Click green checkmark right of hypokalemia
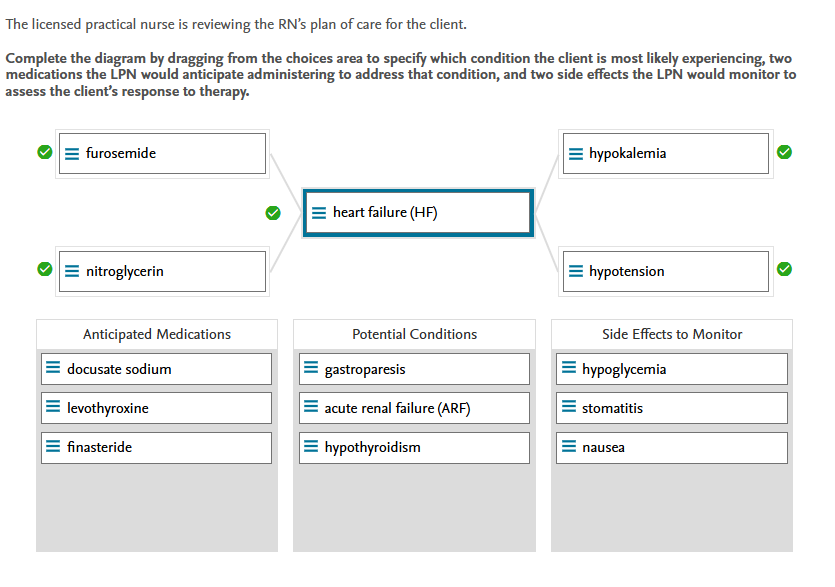This screenshot has height=587, width=835. tap(785, 153)
